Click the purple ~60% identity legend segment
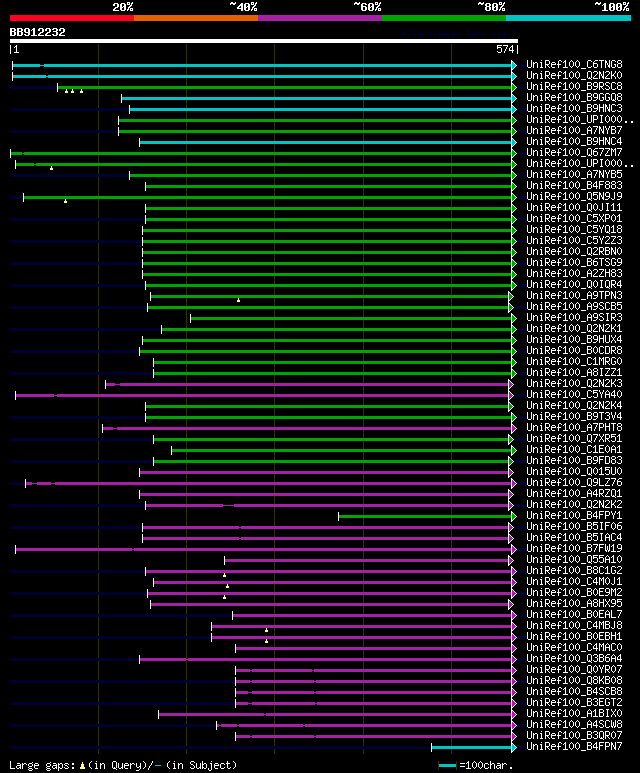Viewport: 640px width, 773px height. 320,18
